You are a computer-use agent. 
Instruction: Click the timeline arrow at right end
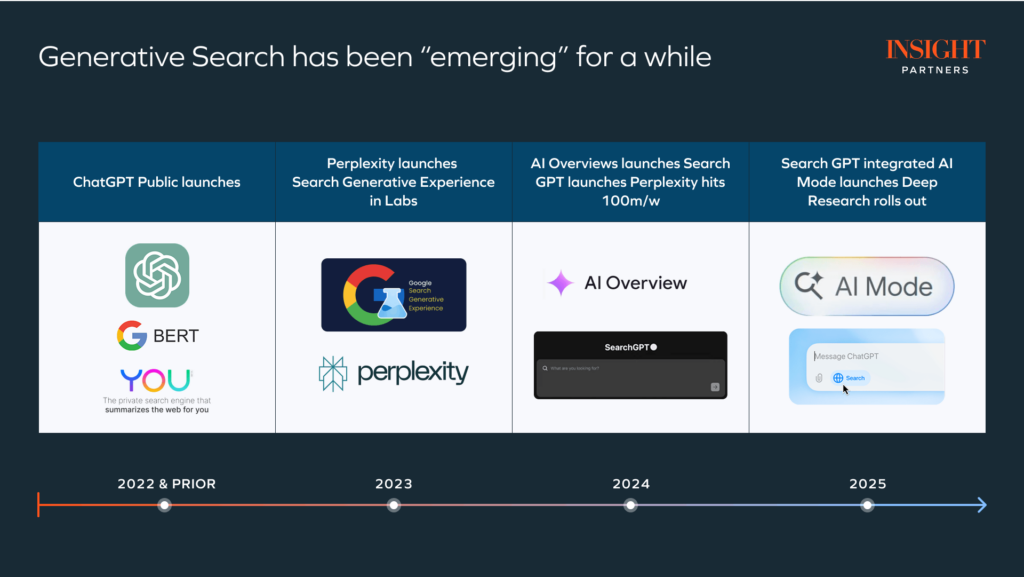(x=981, y=505)
